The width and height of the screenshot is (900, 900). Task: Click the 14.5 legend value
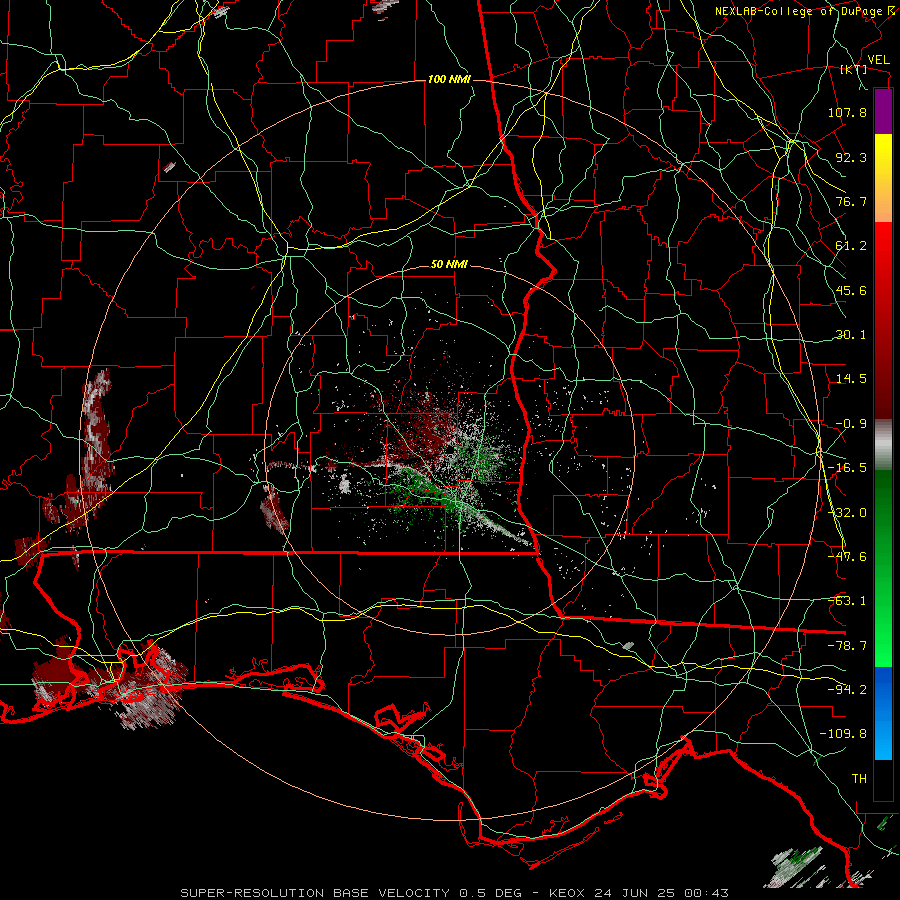click(851, 379)
